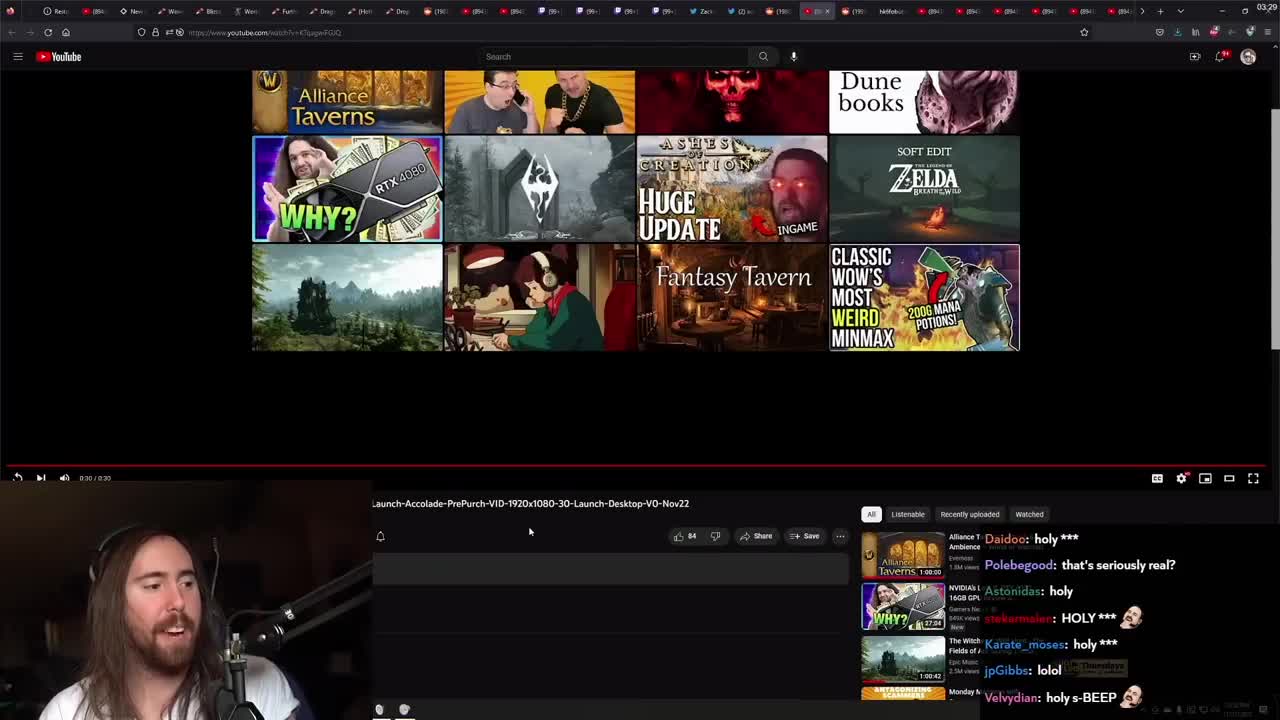Close the active YouTube tab
This screenshot has height=720, width=1280.
point(827,11)
